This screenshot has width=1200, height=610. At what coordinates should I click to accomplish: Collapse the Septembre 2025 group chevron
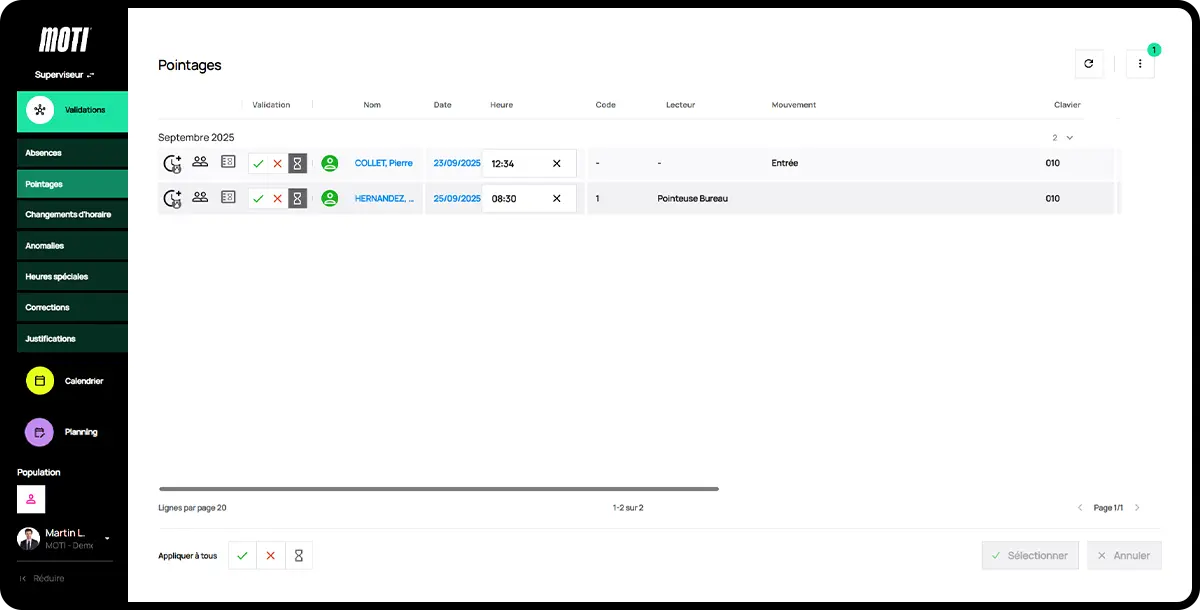point(1070,137)
